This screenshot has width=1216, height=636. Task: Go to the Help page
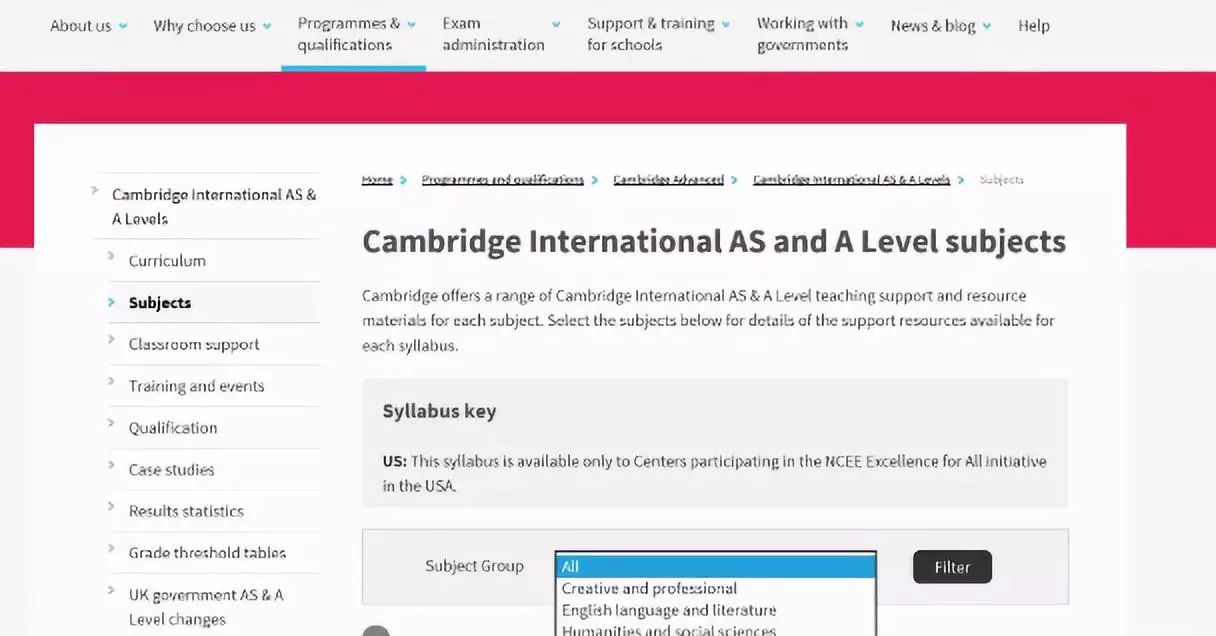(1033, 26)
